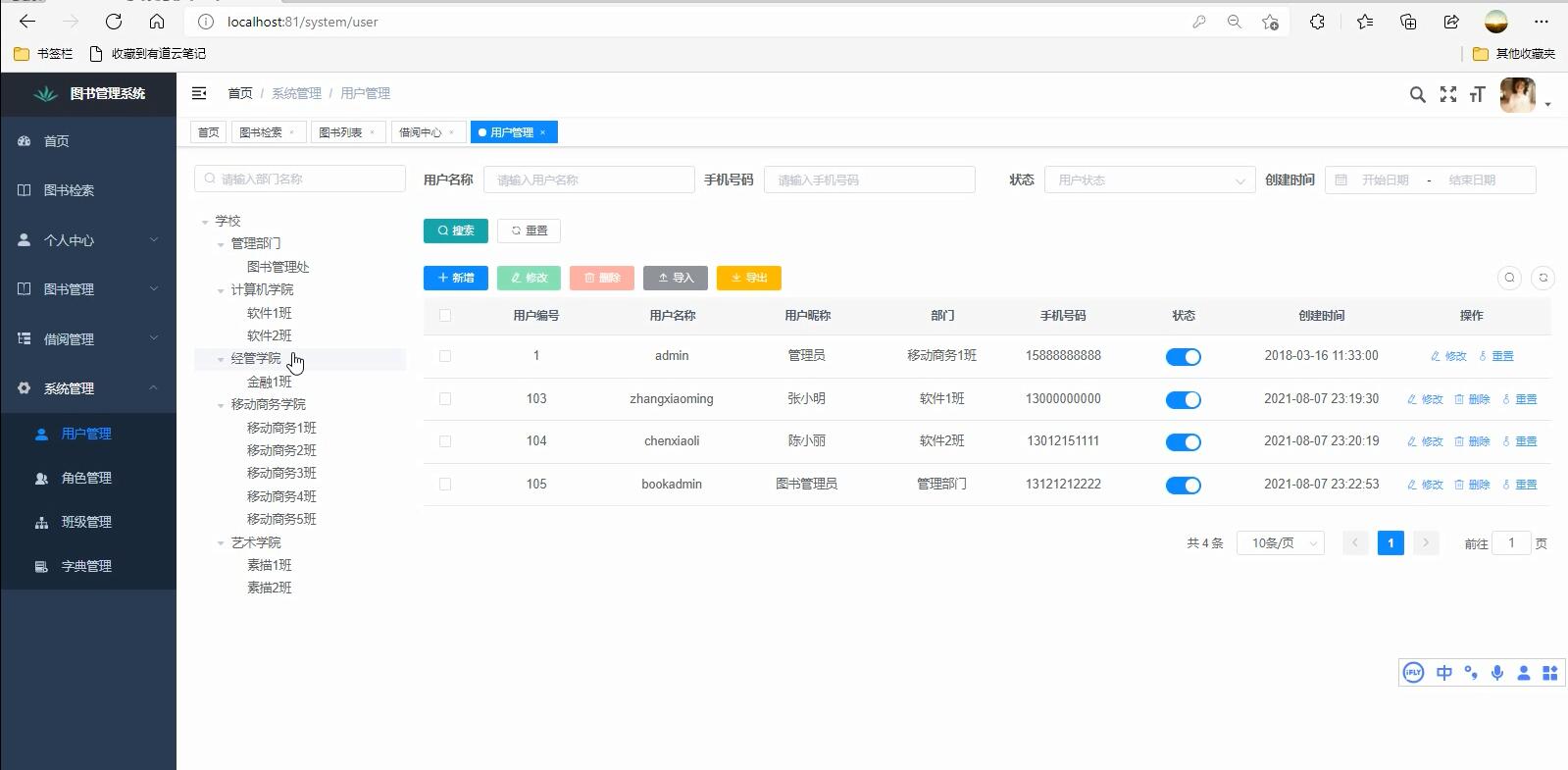Open the 书签栏 bookmarks folder

[43, 53]
